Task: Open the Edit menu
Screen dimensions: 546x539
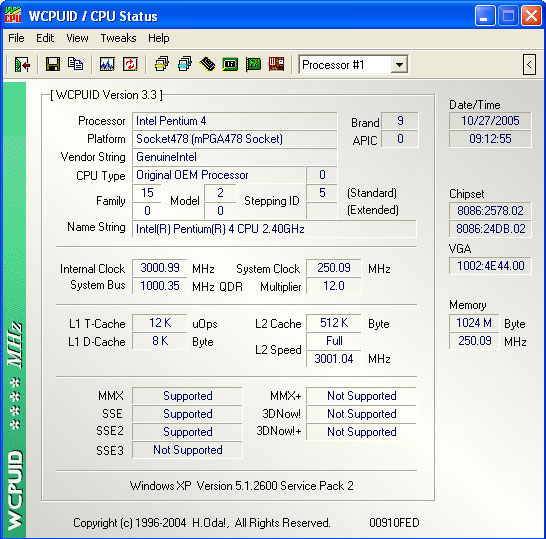Action: point(45,38)
